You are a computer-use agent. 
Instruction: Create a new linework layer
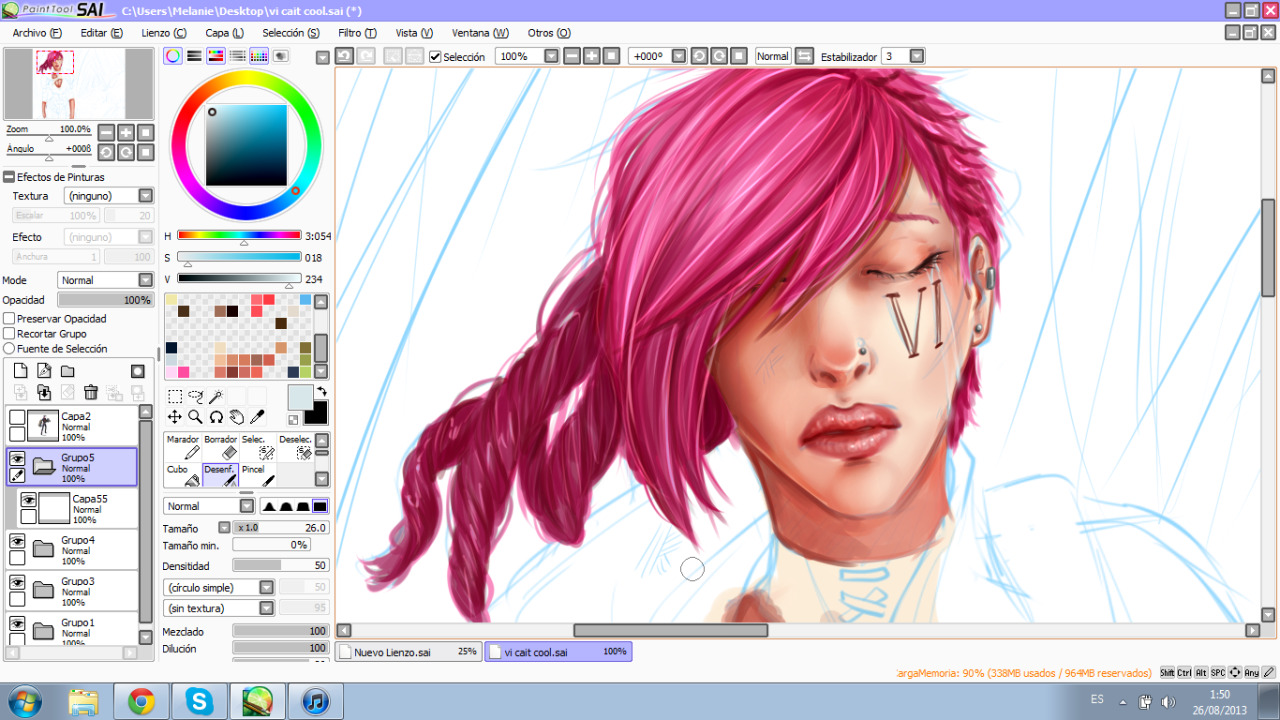pyautogui.click(x=44, y=371)
